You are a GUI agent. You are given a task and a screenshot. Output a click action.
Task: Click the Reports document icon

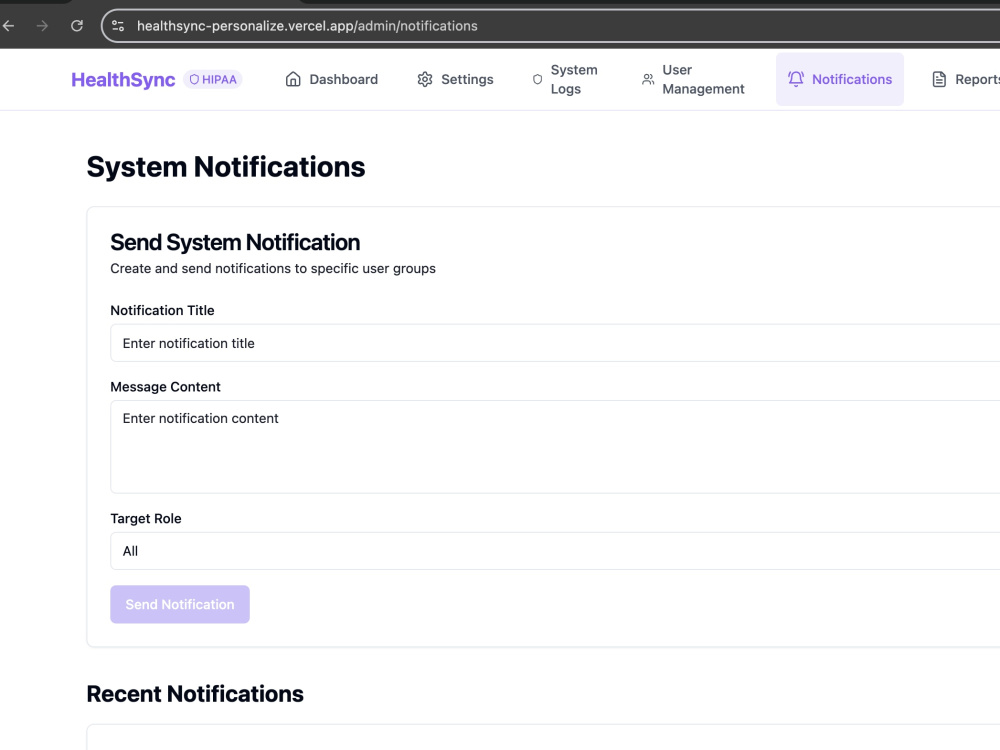(x=939, y=79)
